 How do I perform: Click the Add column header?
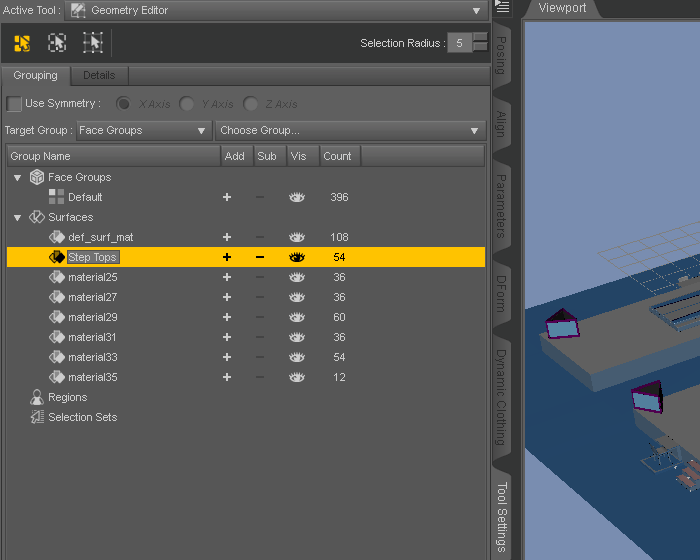pyautogui.click(x=237, y=156)
